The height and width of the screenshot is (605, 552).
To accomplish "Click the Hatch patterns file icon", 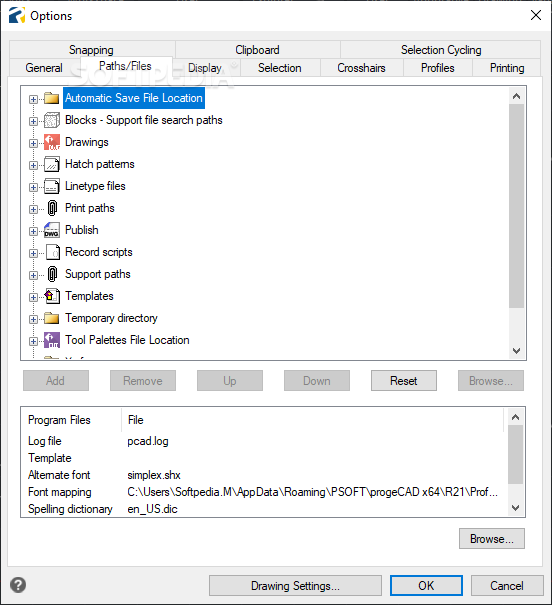I will click(51, 164).
